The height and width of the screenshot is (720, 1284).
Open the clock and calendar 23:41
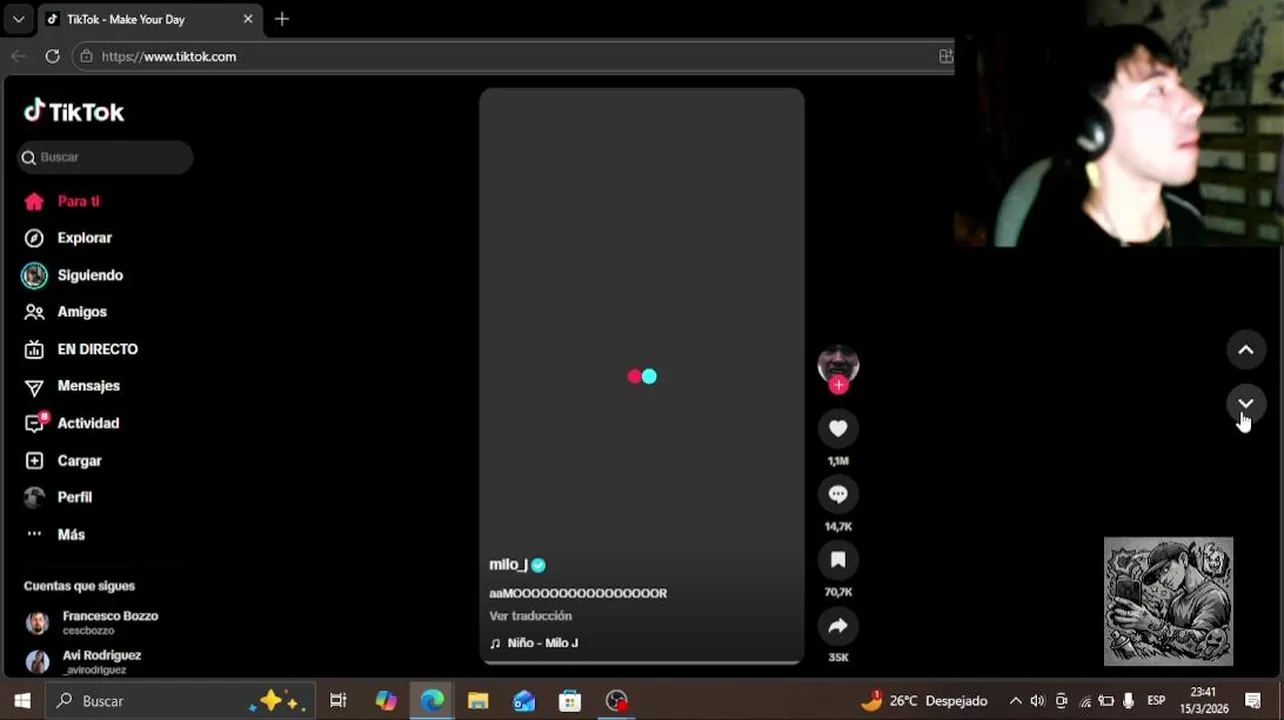coord(1204,701)
